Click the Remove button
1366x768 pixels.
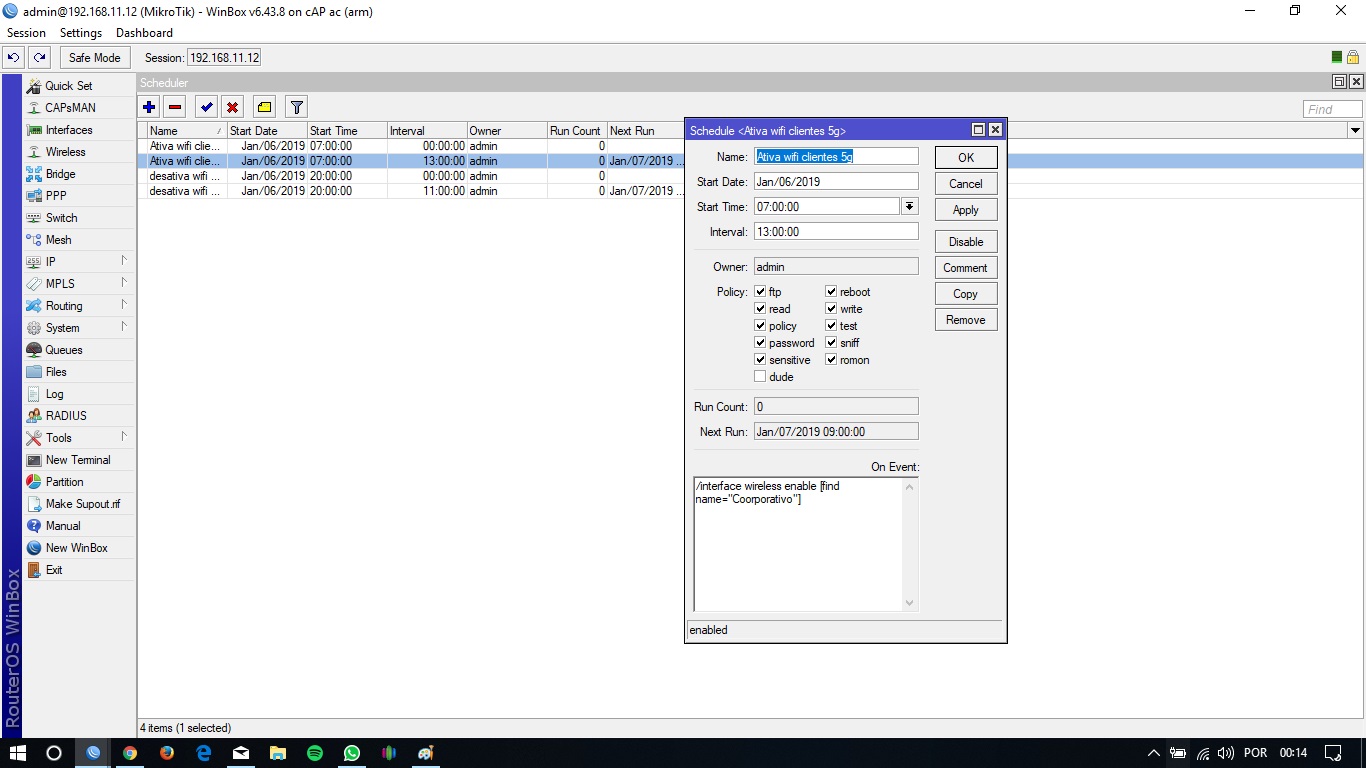pos(966,320)
